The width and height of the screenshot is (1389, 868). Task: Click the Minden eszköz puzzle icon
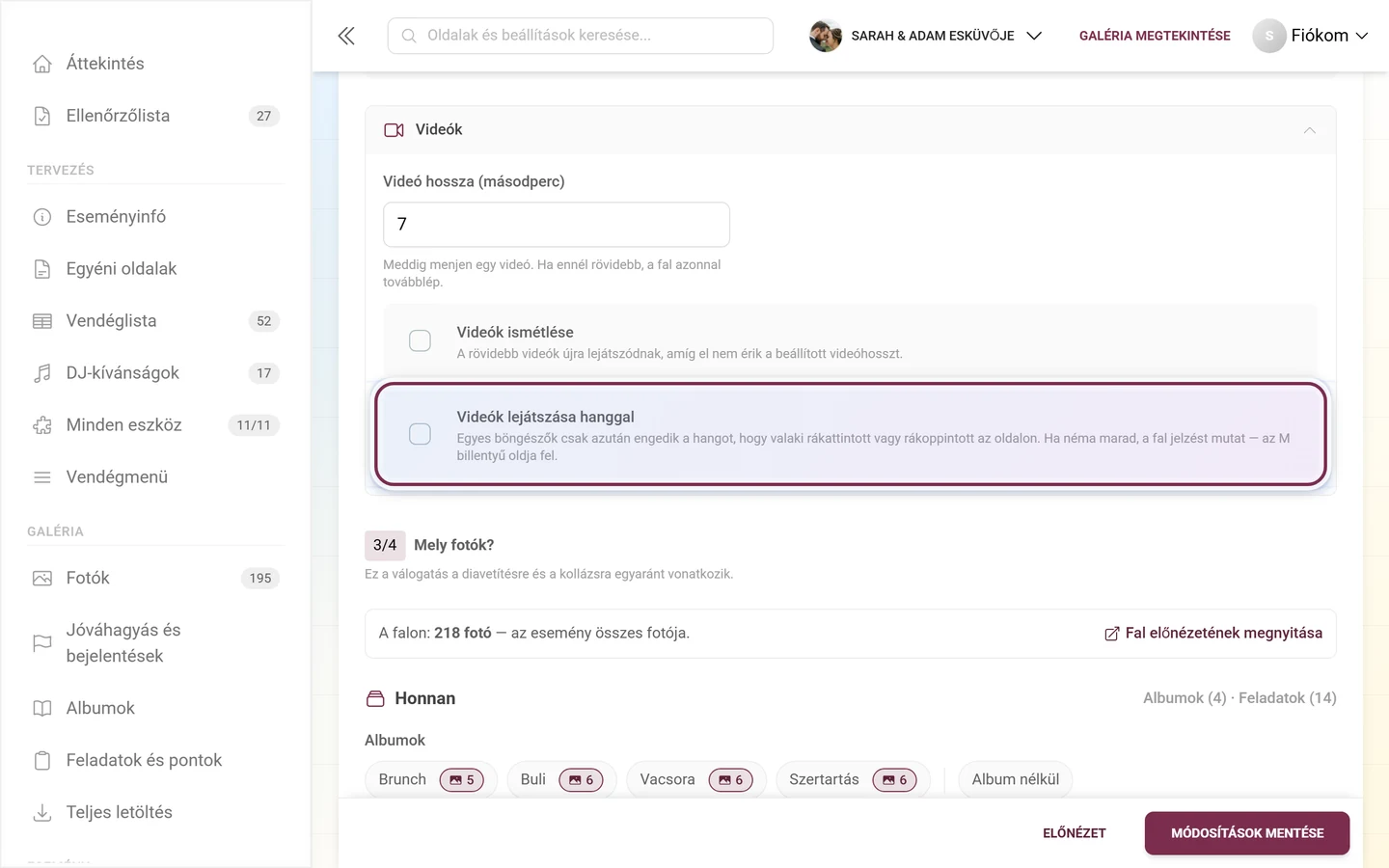pyautogui.click(x=42, y=425)
